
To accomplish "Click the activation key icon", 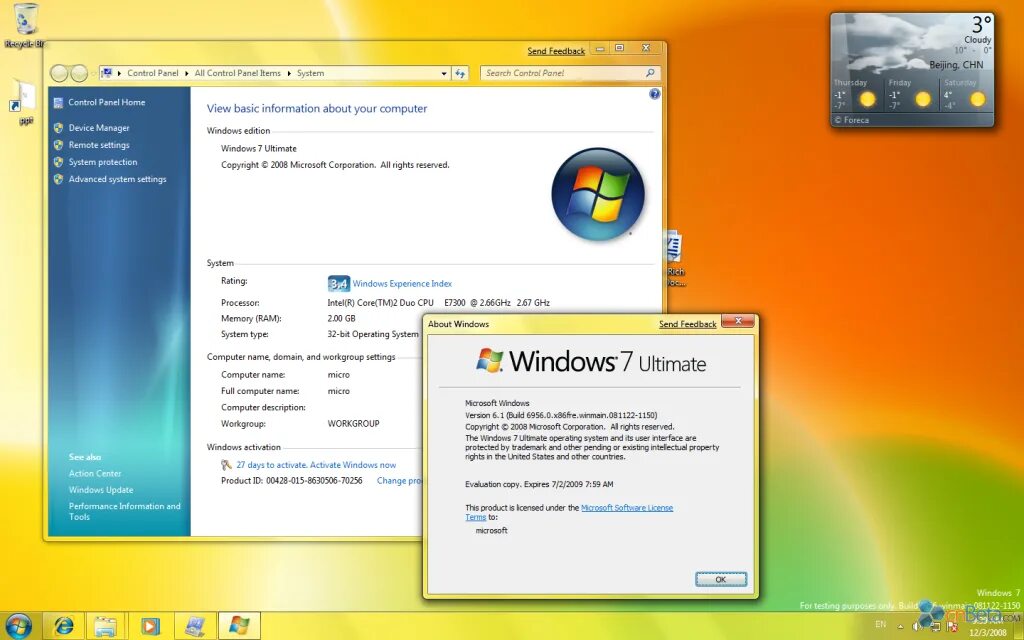I will (226, 465).
